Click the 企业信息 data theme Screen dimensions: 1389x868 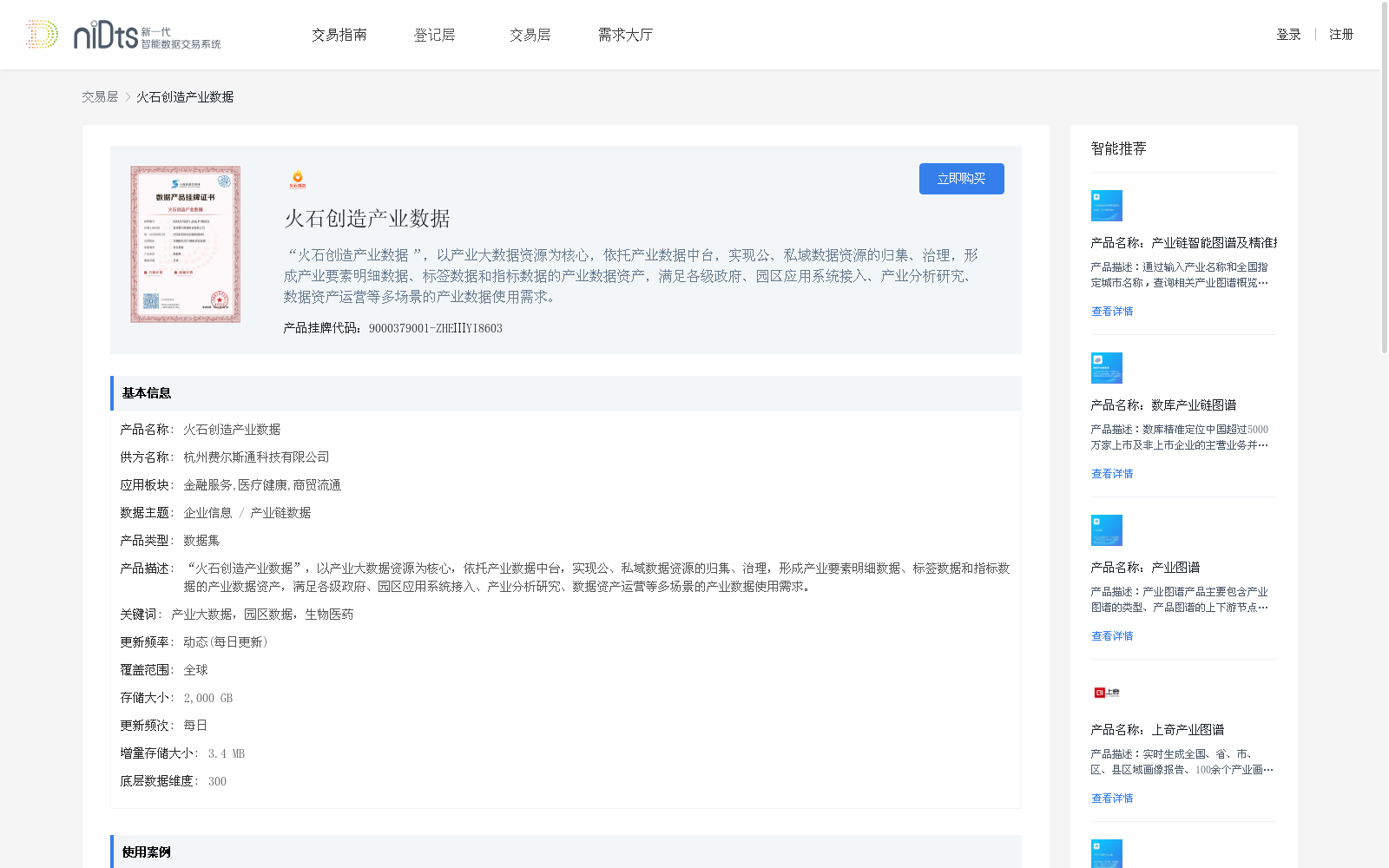[x=207, y=513]
